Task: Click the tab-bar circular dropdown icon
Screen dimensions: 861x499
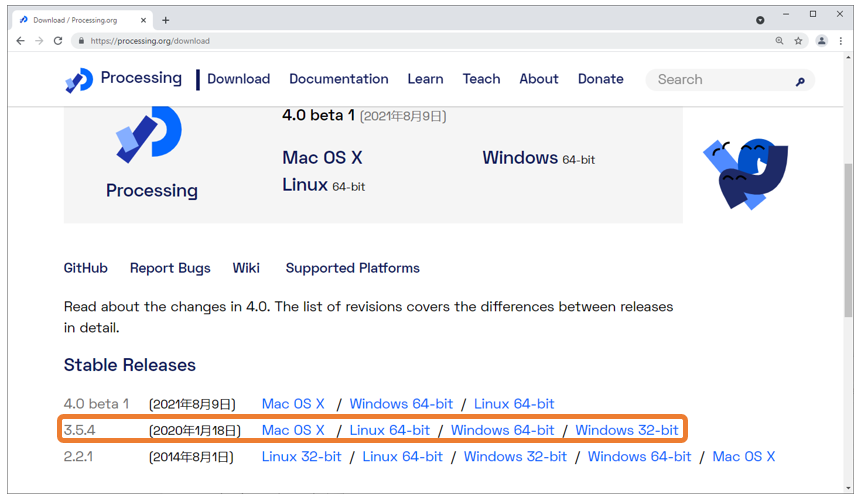Action: pyautogui.click(x=760, y=20)
